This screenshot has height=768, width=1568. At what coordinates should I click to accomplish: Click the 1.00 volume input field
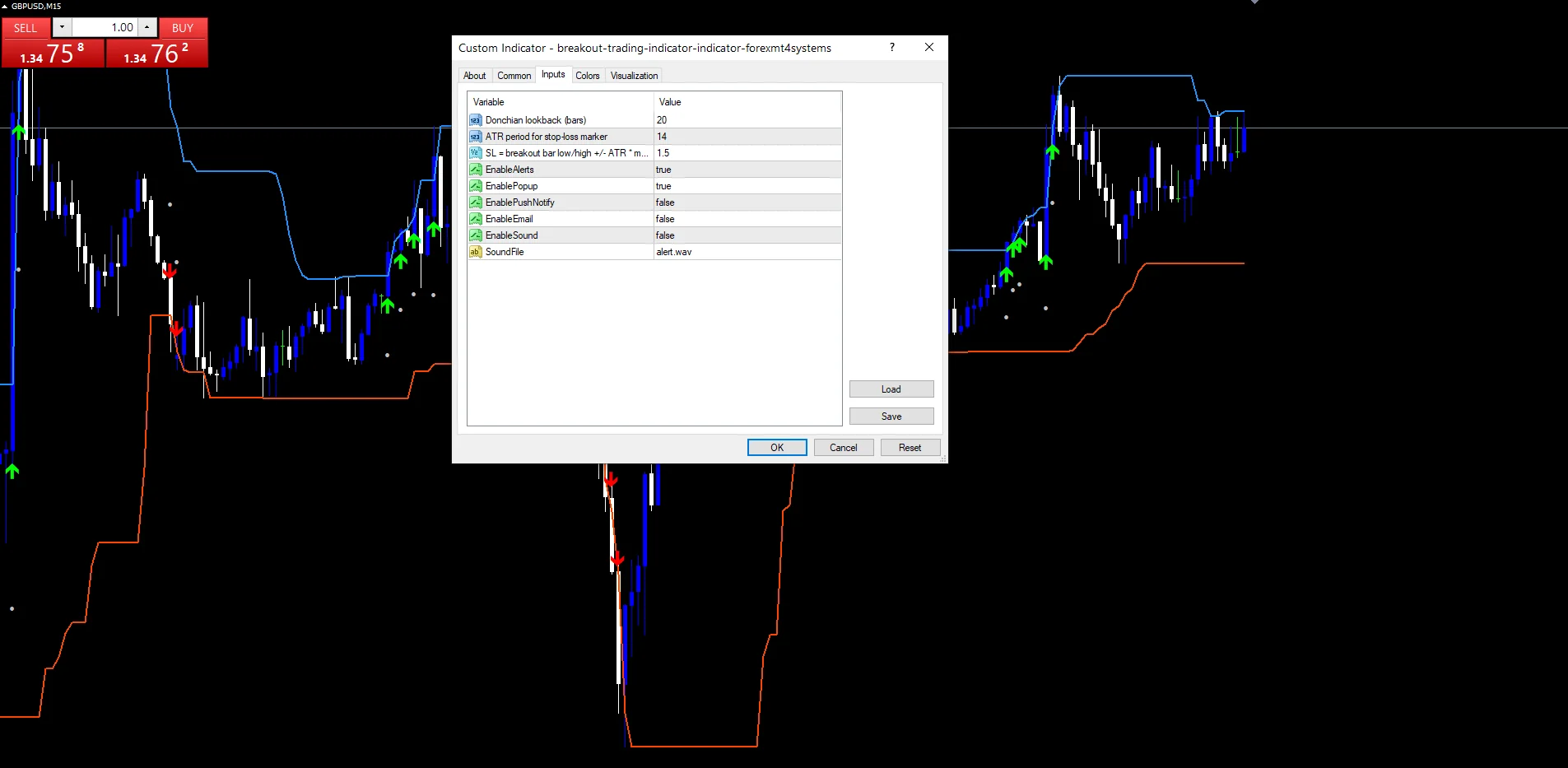105,27
